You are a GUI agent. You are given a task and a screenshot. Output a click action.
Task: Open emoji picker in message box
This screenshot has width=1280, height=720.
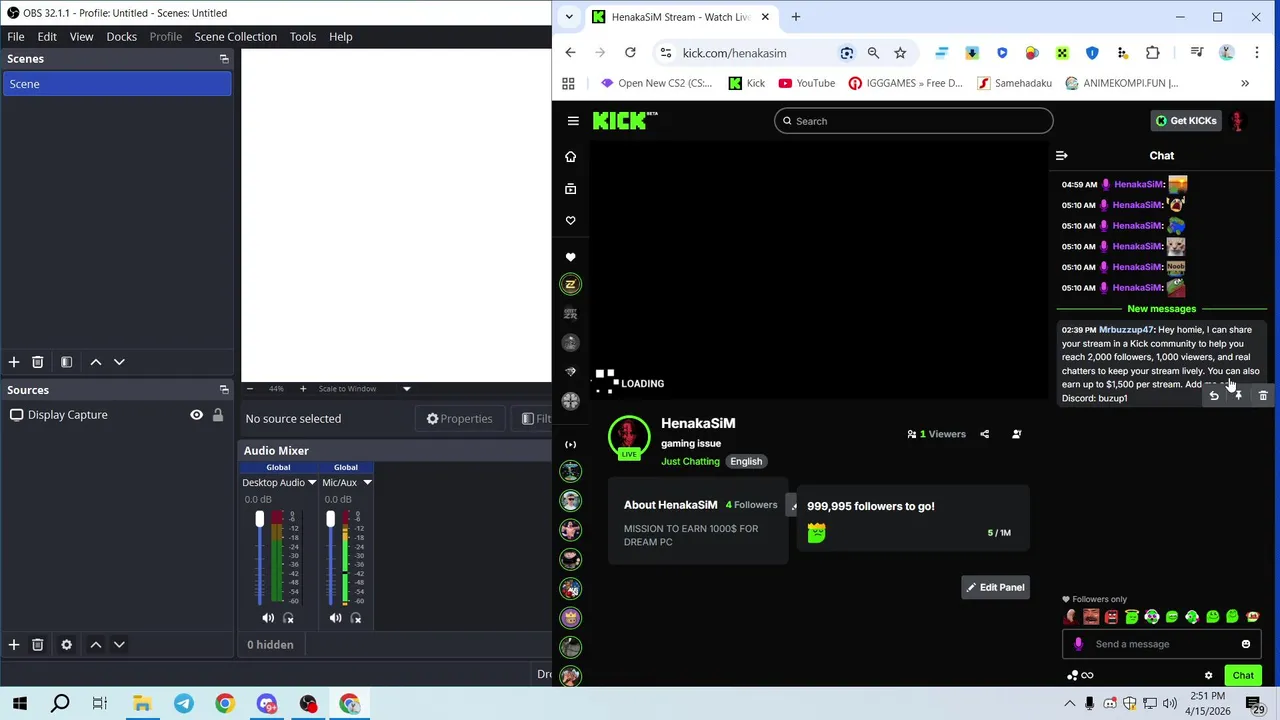1246,645
